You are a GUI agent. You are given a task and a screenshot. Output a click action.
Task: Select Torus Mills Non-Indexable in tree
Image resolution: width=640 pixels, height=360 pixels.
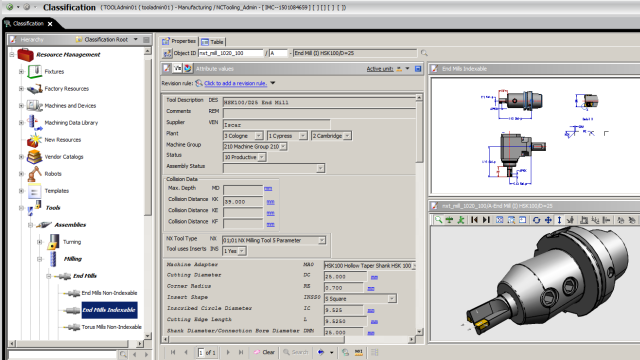111,327
